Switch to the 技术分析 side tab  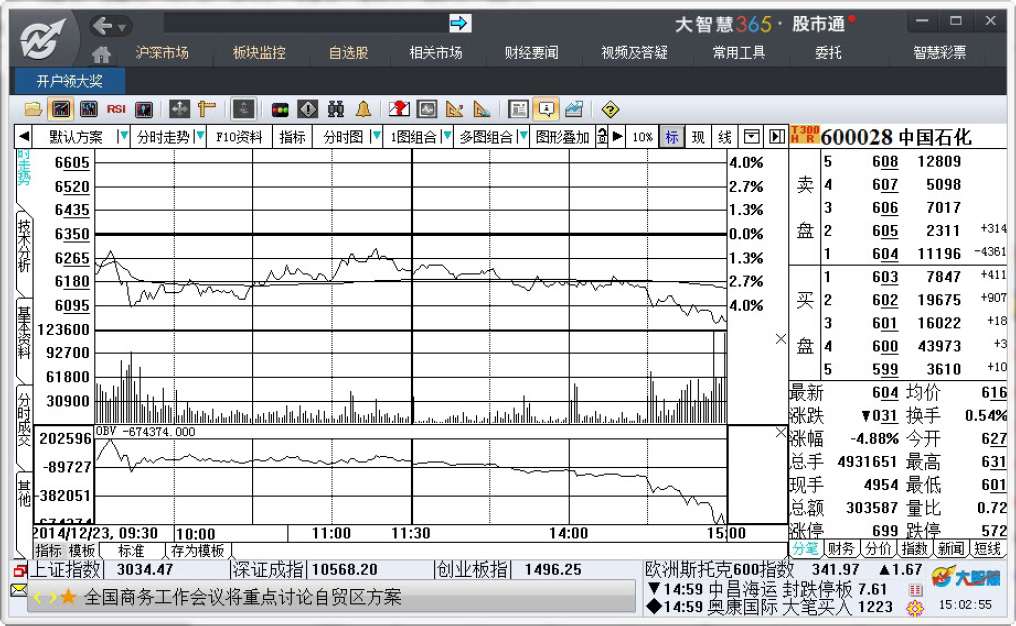point(24,246)
